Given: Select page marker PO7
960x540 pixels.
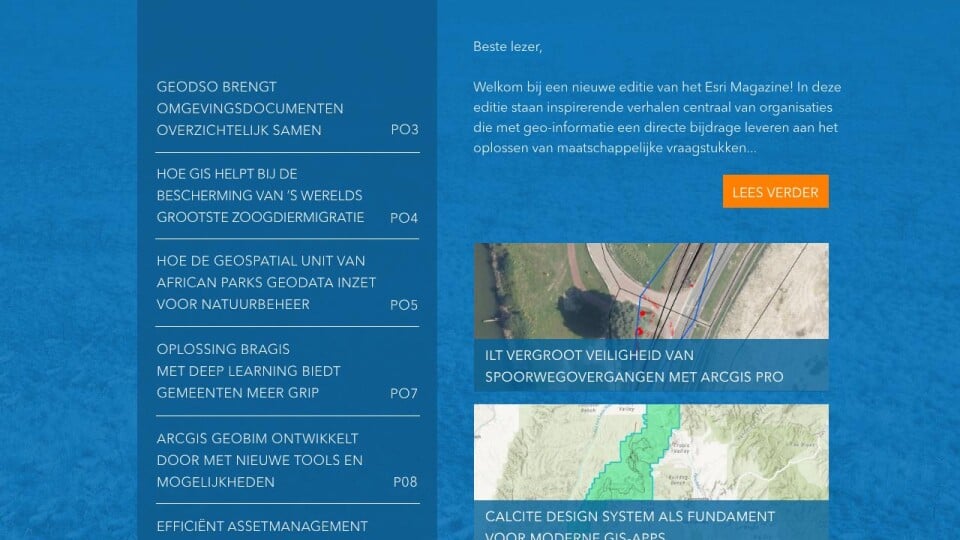Looking at the screenshot, I should [404, 393].
